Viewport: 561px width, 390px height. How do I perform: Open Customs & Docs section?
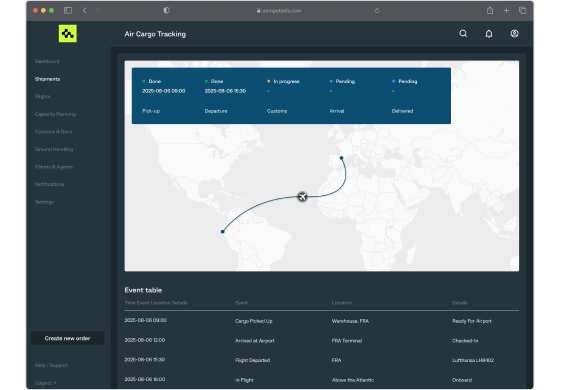pyautogui.click(x=53, y=132)
